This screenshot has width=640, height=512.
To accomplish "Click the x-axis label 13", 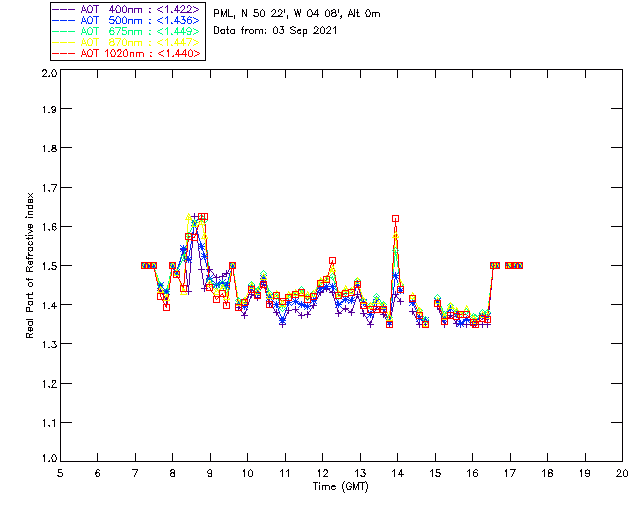I will click(360, 473).
